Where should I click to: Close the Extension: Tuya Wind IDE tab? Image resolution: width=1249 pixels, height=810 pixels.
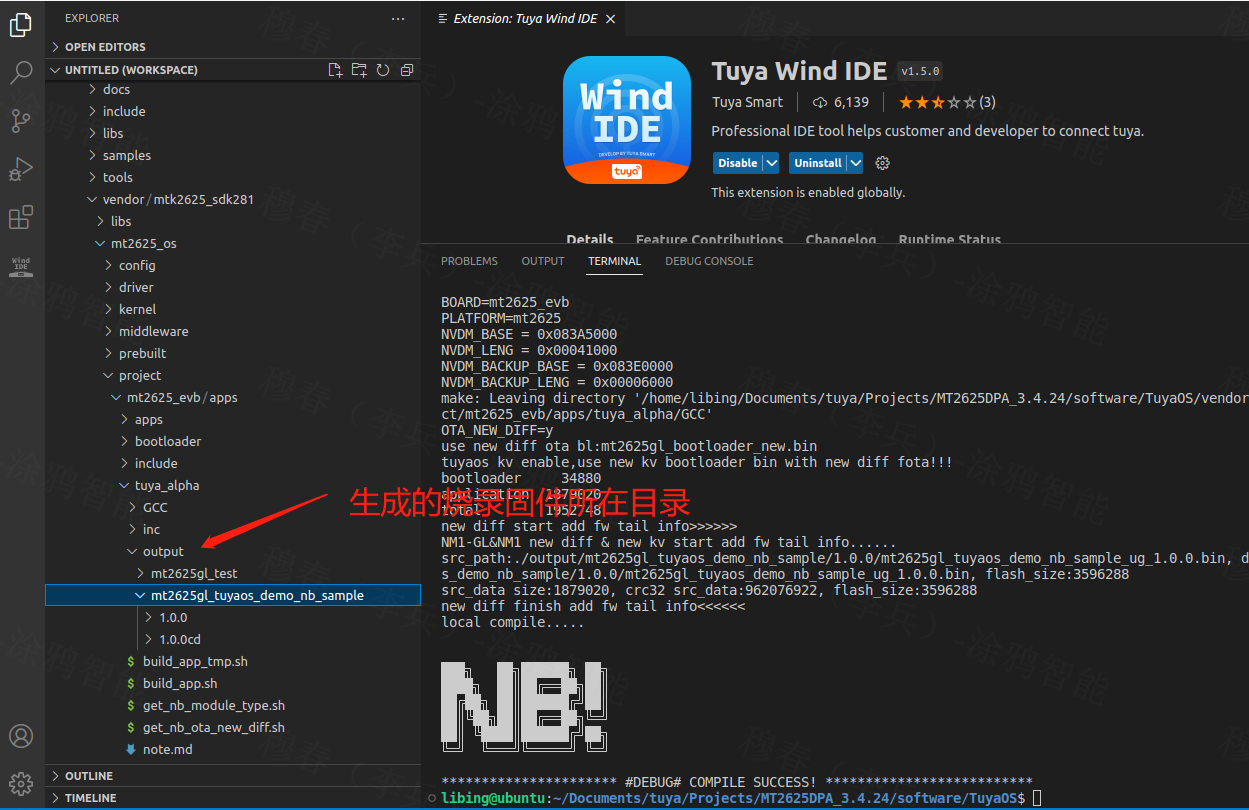[x=610, y=19]
